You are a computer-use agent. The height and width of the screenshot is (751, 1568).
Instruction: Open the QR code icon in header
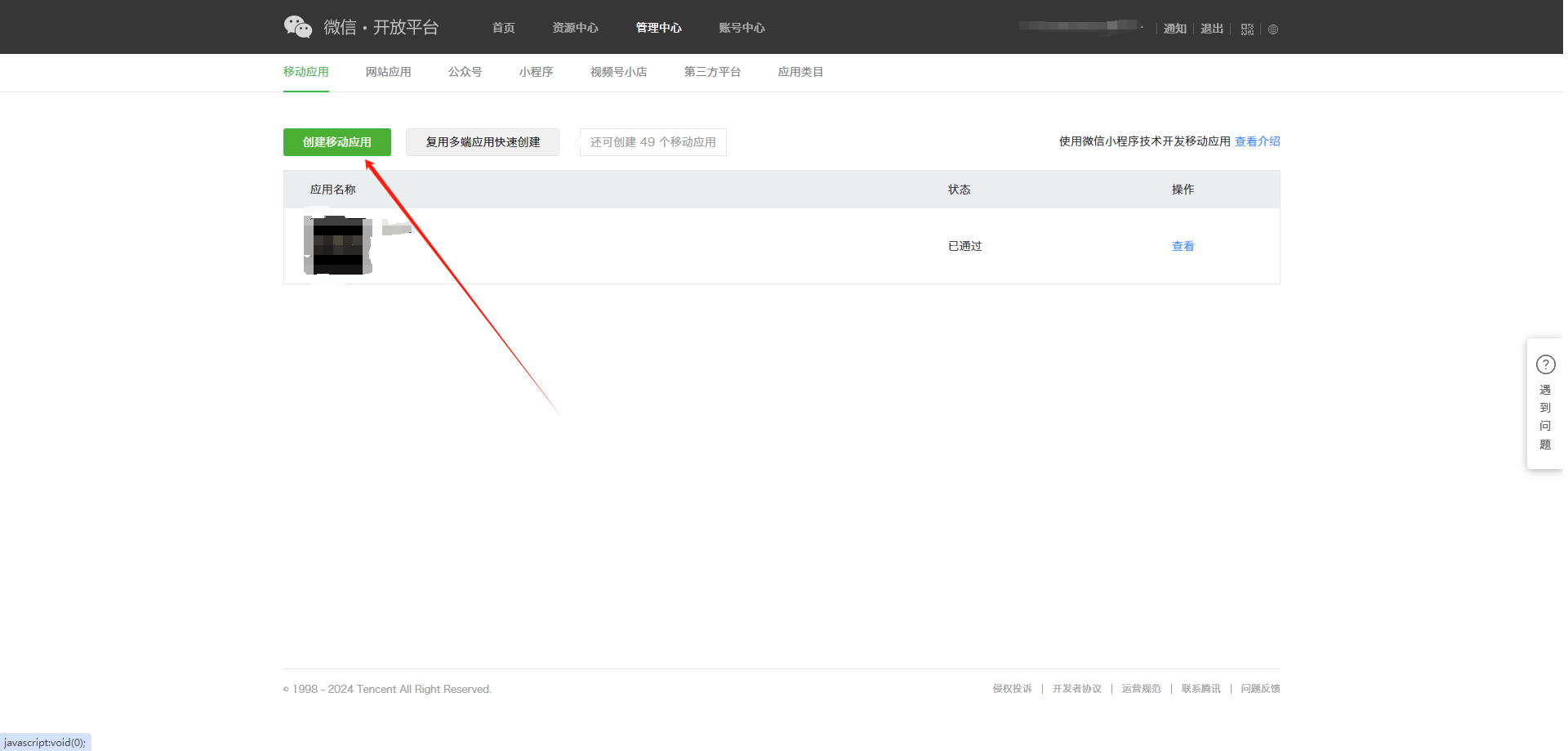(1247, 29)
